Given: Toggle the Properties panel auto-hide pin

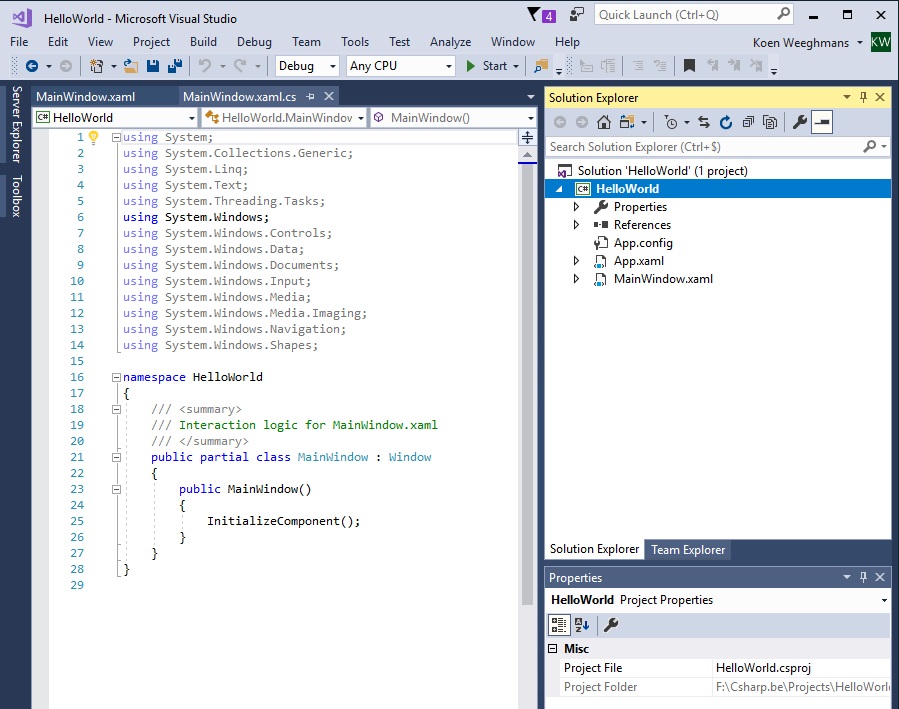Looking at the screenshot, I should tap(863, 577).
